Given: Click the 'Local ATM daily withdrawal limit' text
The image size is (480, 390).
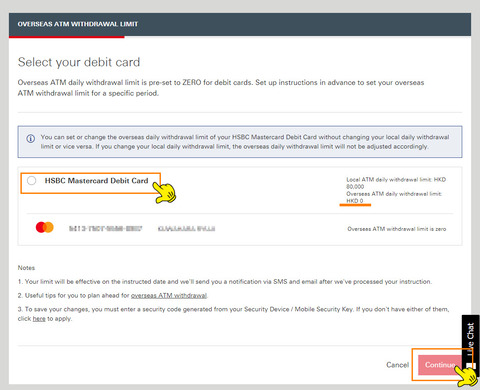Looking at the screenshot, I should tap(396, 183).
